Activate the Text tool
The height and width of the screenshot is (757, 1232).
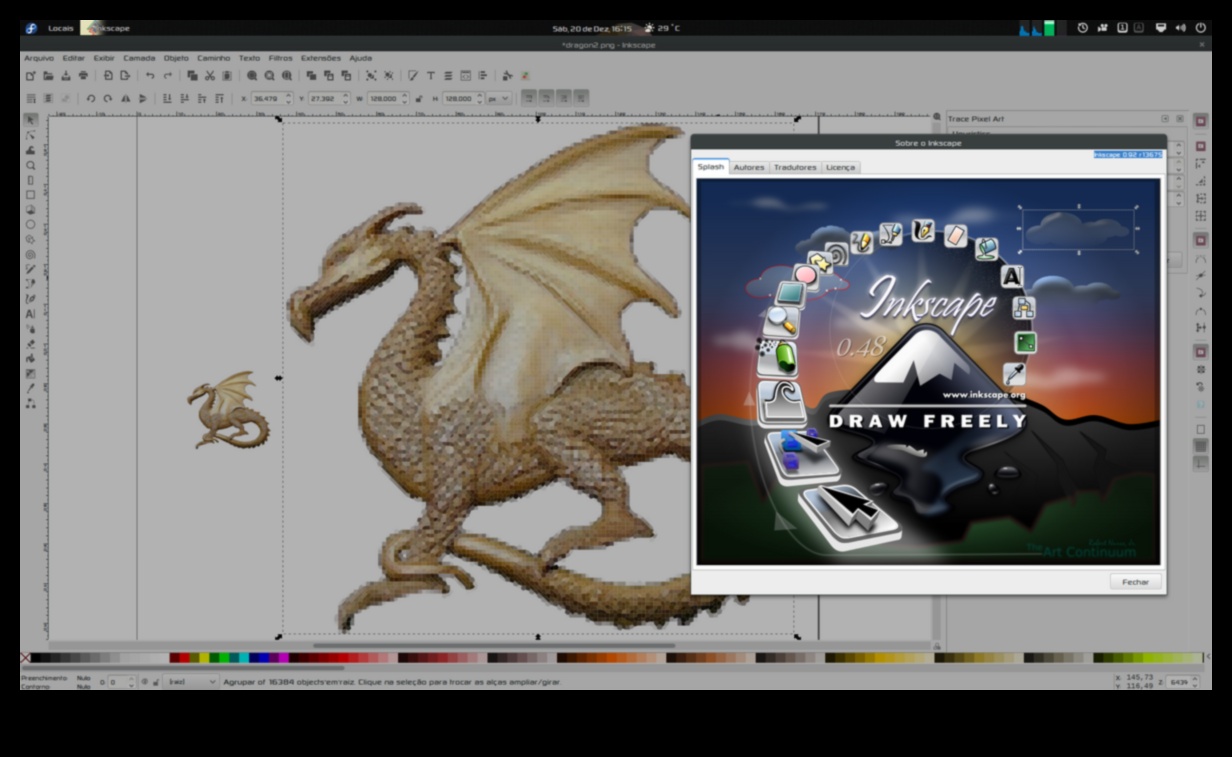(x=30, y=313)
